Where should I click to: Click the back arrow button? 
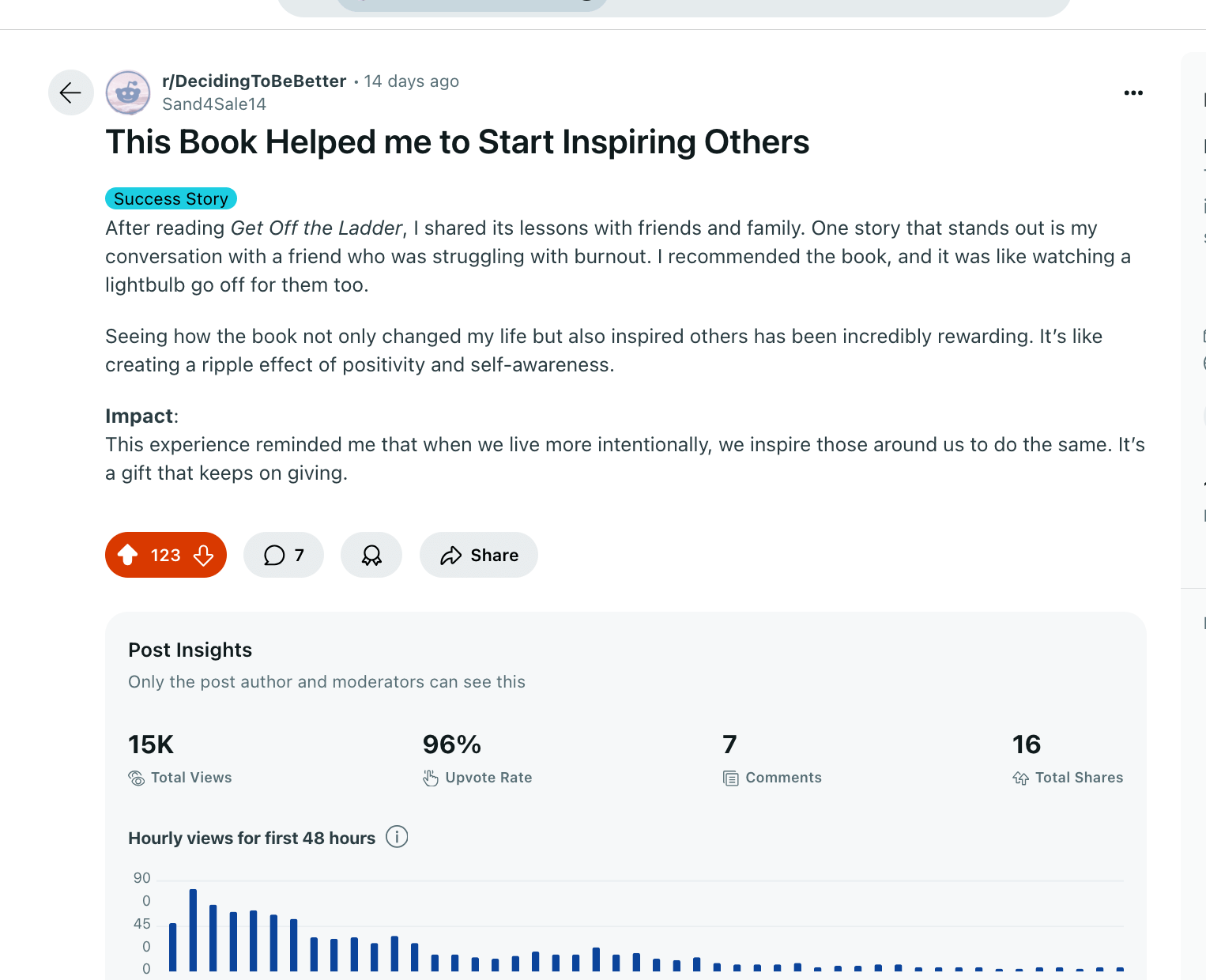click(70, 92)
